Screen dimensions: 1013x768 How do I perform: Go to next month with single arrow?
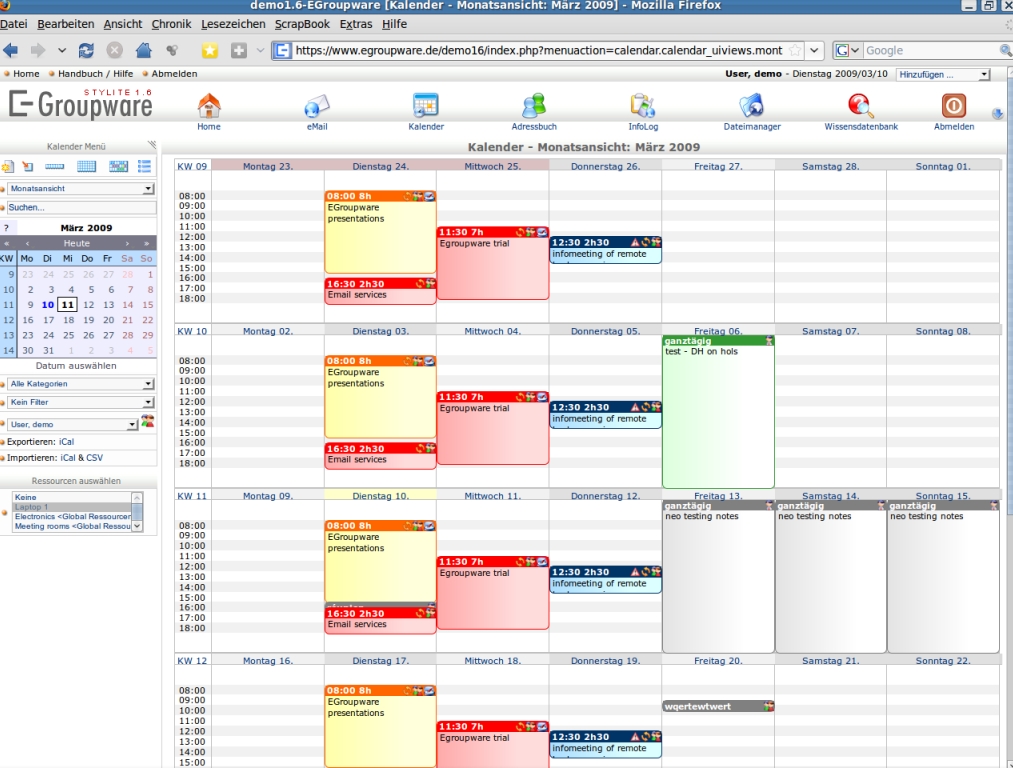point(127,244)
